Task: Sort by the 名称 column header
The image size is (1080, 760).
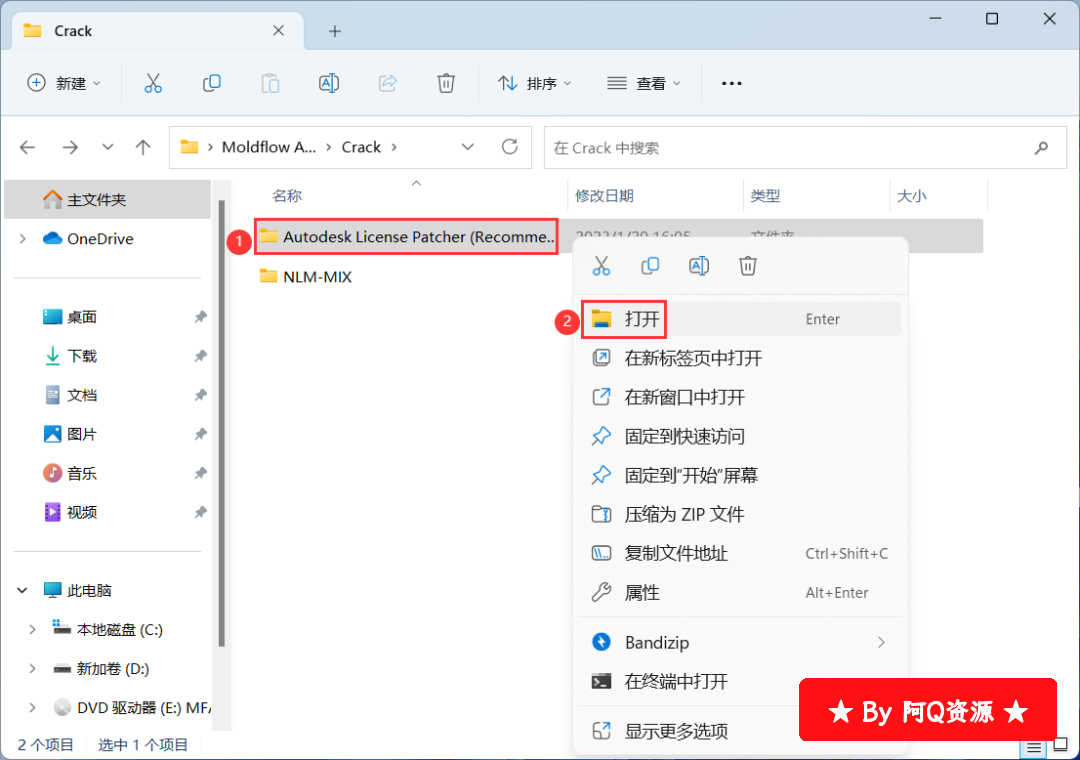Action: (x=287, y=196)
